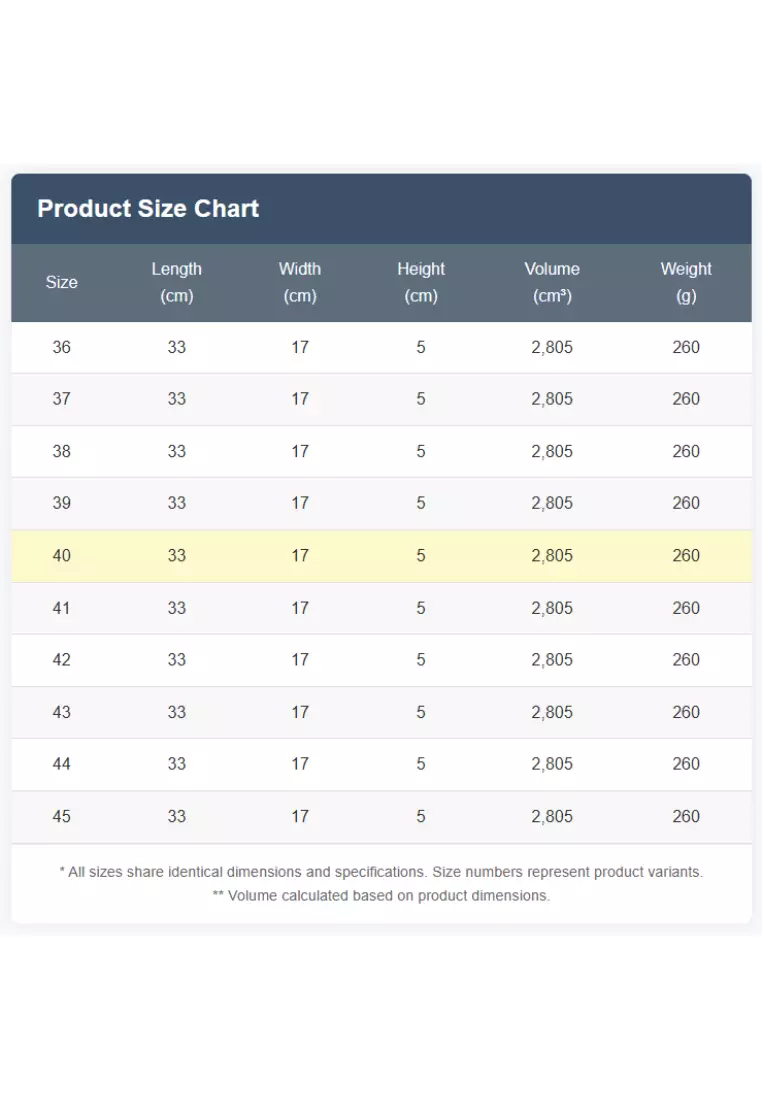Select the Height (cm) column header
The image size is (762, 1100).
coord(421,282)
